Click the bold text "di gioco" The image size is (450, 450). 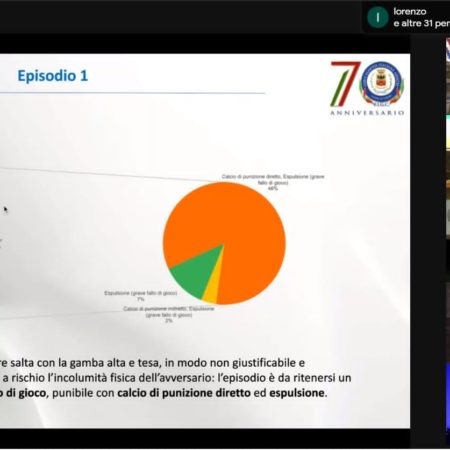tap(26, 393)
